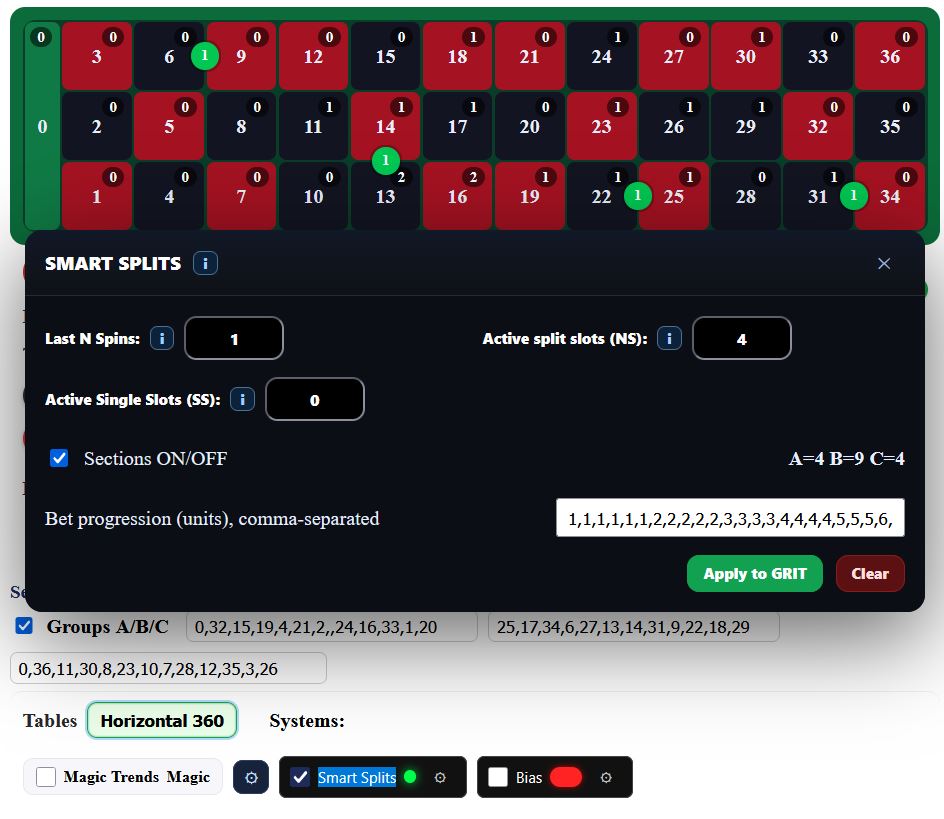Image resolution: width=944 pixels, height=819 pixels.
Task: Toggle the Sections ON/OFF checkbox
Action: pyautogui.click(x=60, y=458)
